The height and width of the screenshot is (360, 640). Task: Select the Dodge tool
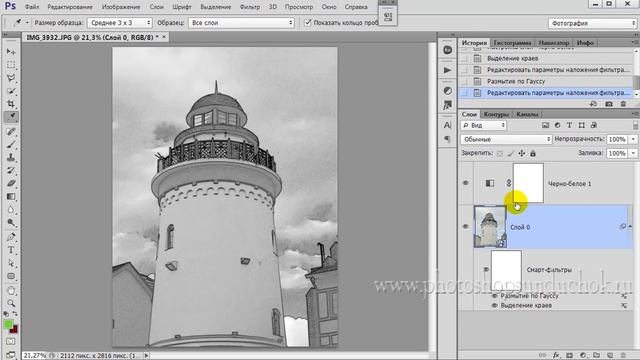[x=11, y=222]
